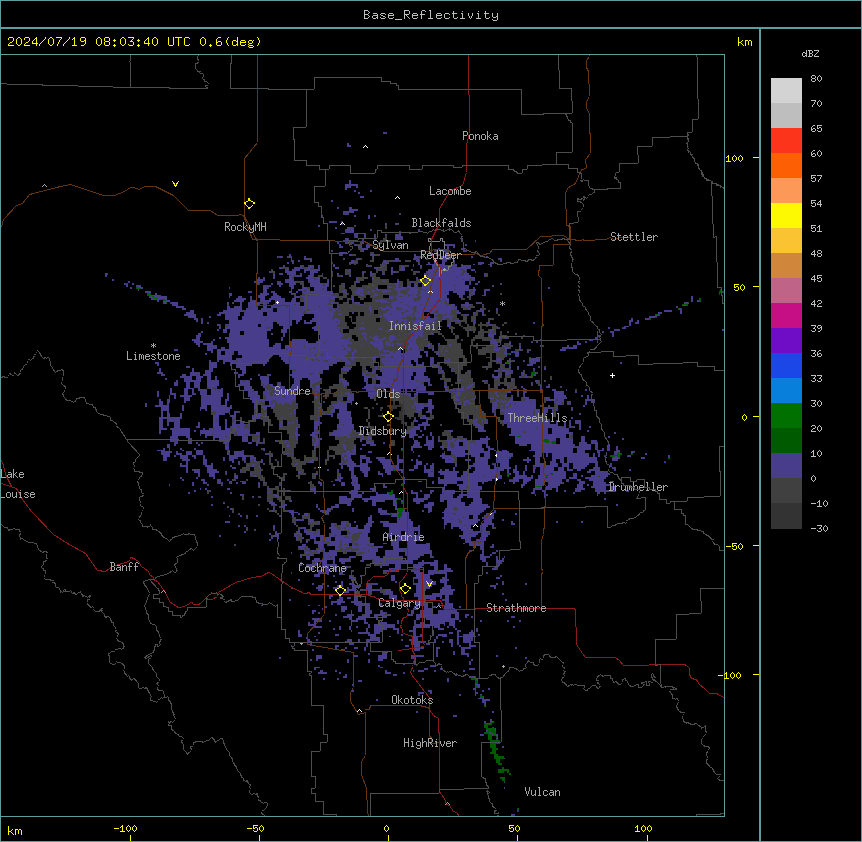Click the Drumheller town label

638,487
